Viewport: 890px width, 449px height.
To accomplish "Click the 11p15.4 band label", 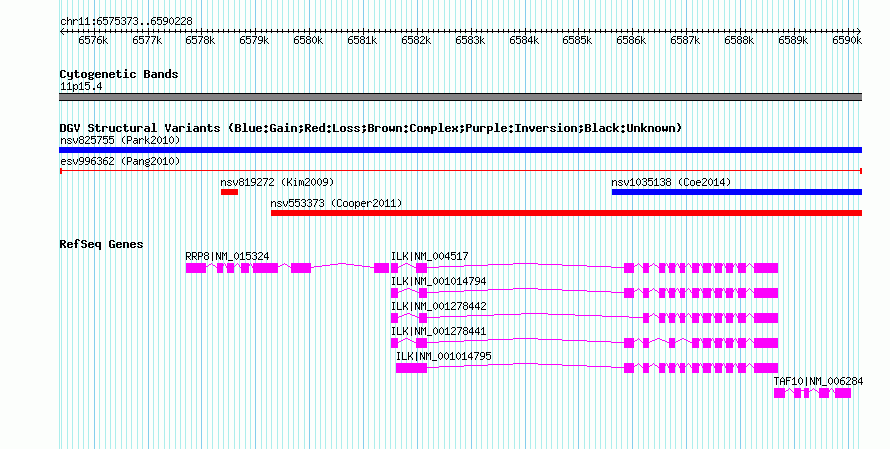I will [x=81, y=87].
